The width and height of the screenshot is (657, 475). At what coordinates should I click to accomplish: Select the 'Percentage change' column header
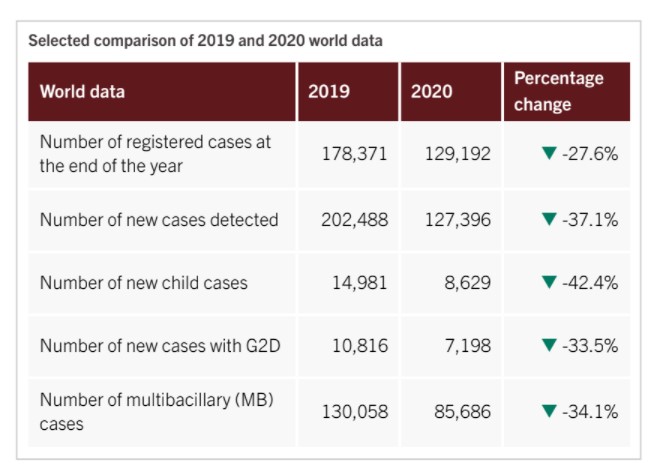558,91
